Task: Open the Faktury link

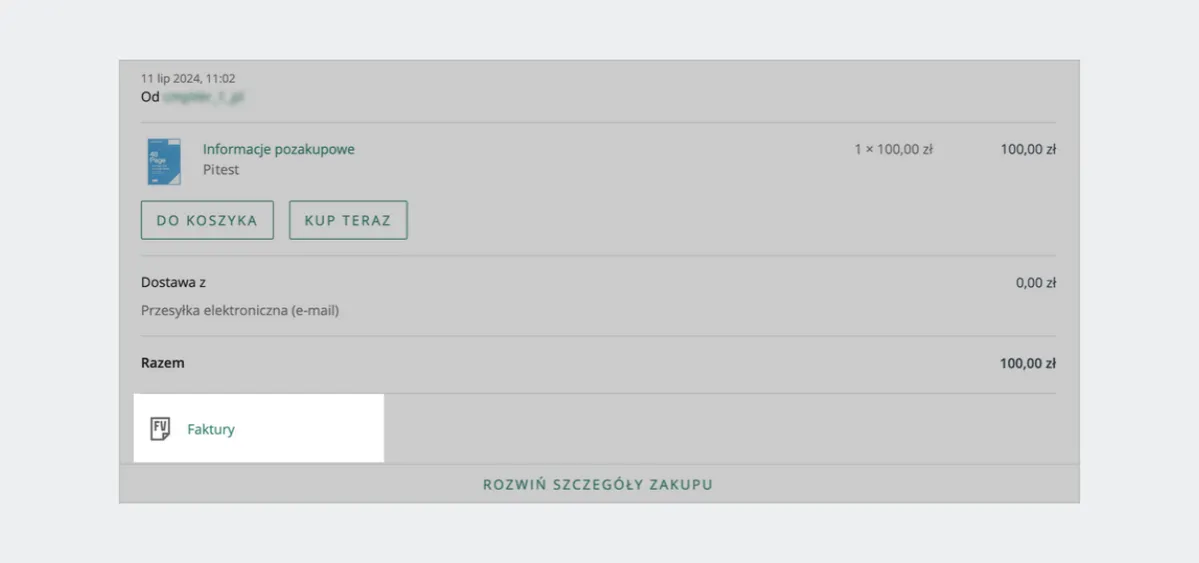Action: pos(211,430)
